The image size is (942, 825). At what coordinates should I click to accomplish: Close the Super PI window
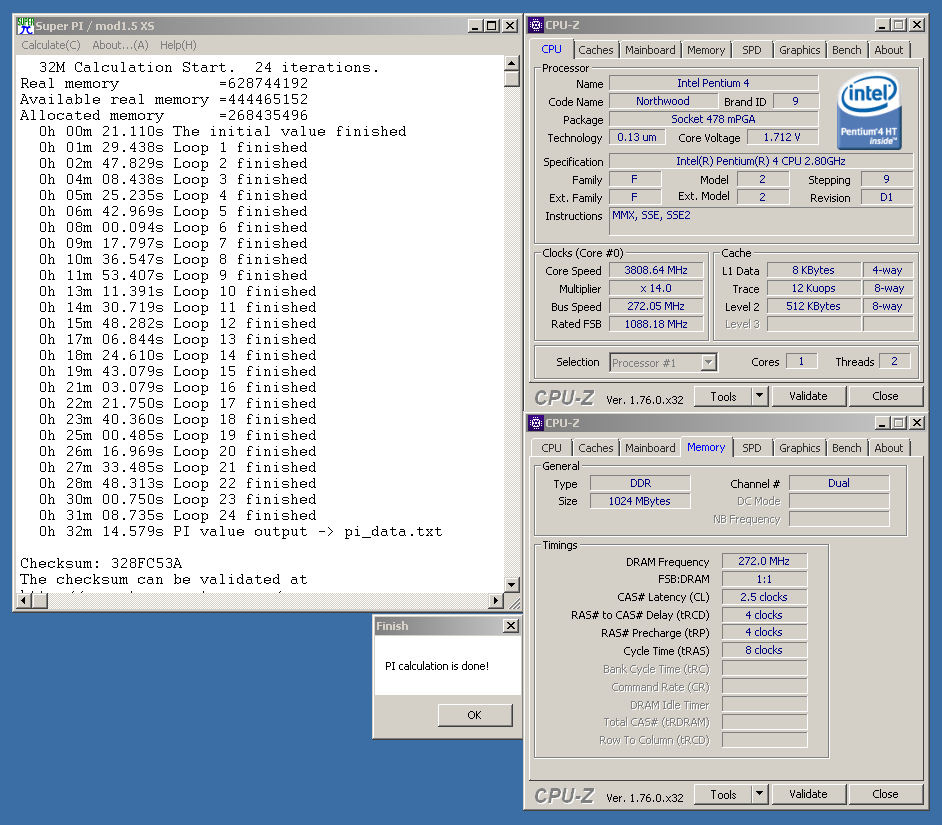click(510, 26)
